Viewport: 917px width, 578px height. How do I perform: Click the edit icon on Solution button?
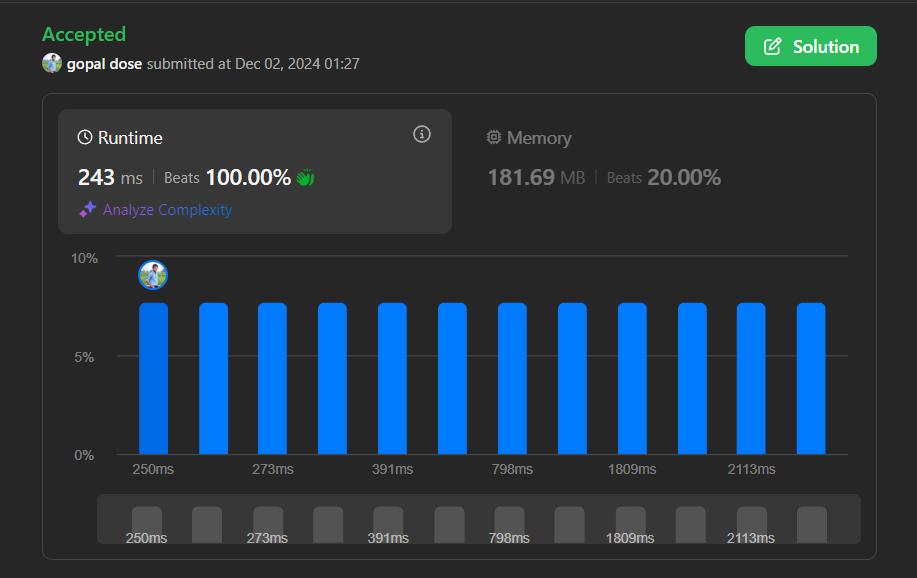(x=773, y=46)
